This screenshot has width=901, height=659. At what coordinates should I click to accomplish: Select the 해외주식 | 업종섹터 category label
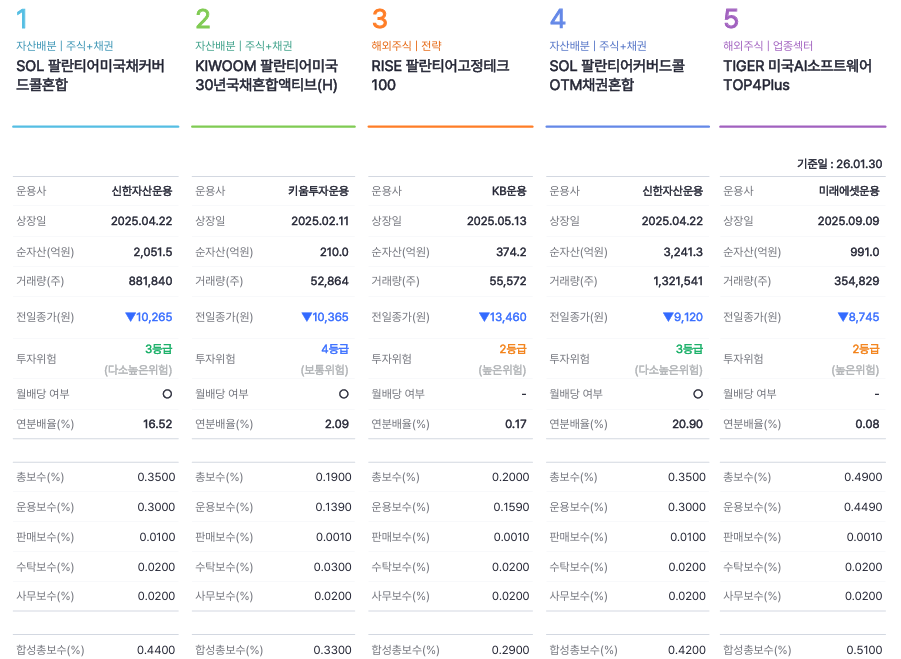[768, 46]
